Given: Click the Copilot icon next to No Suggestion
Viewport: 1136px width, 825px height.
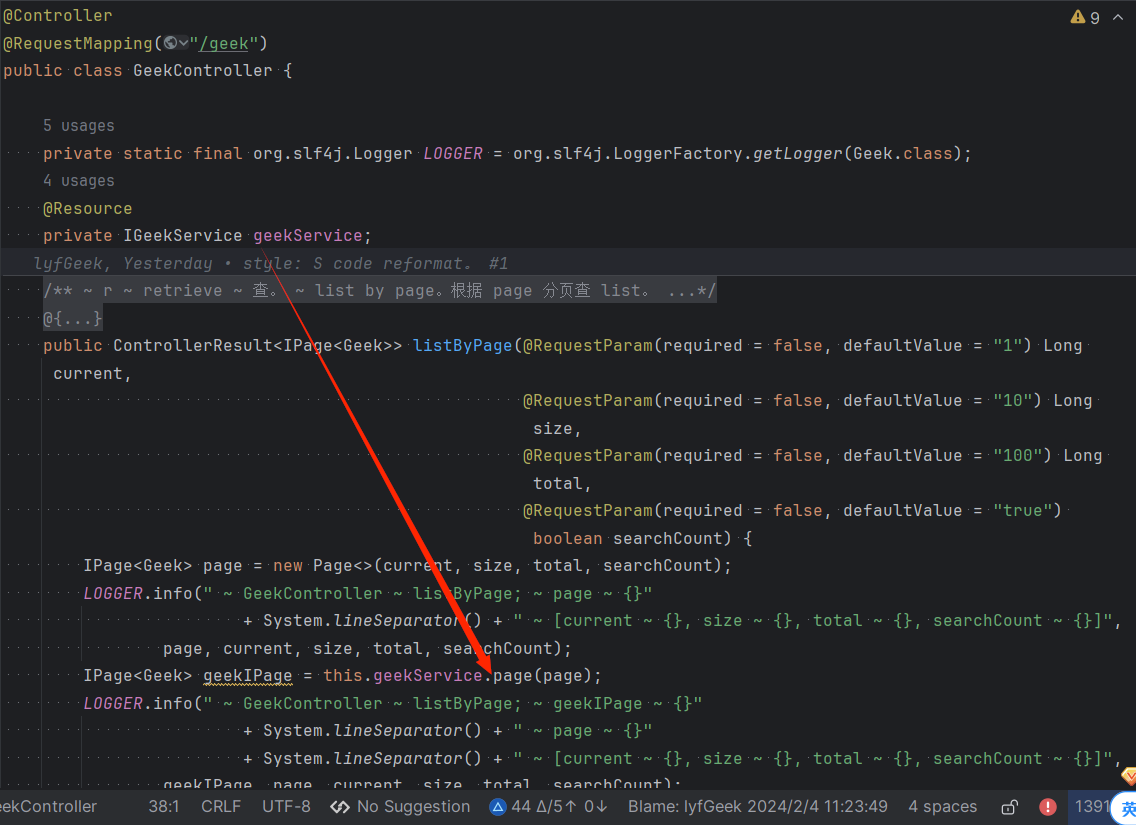Looking at the screenshot, I should tap(339, 806).
